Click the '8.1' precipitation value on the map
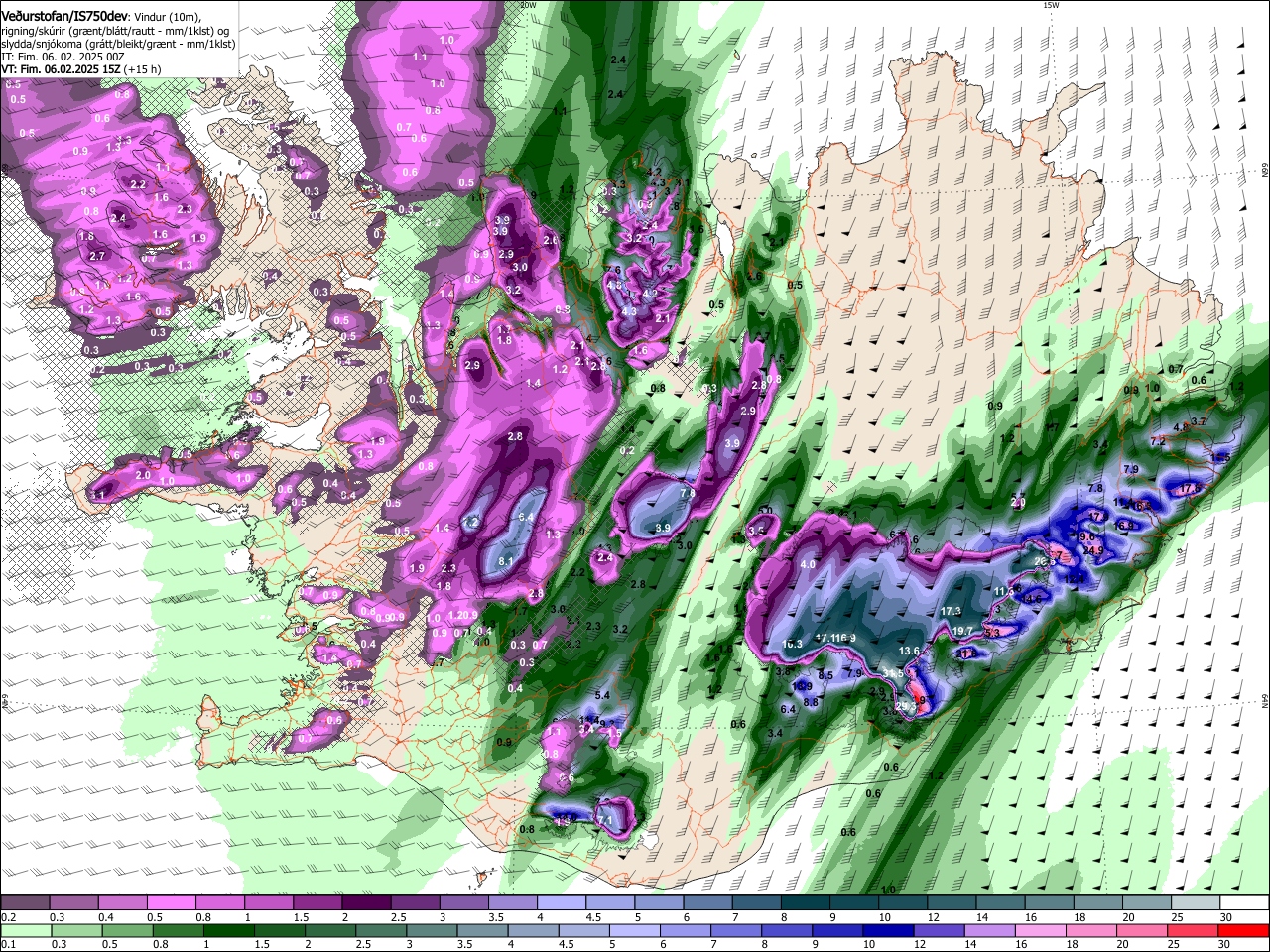 pos(505,561)
